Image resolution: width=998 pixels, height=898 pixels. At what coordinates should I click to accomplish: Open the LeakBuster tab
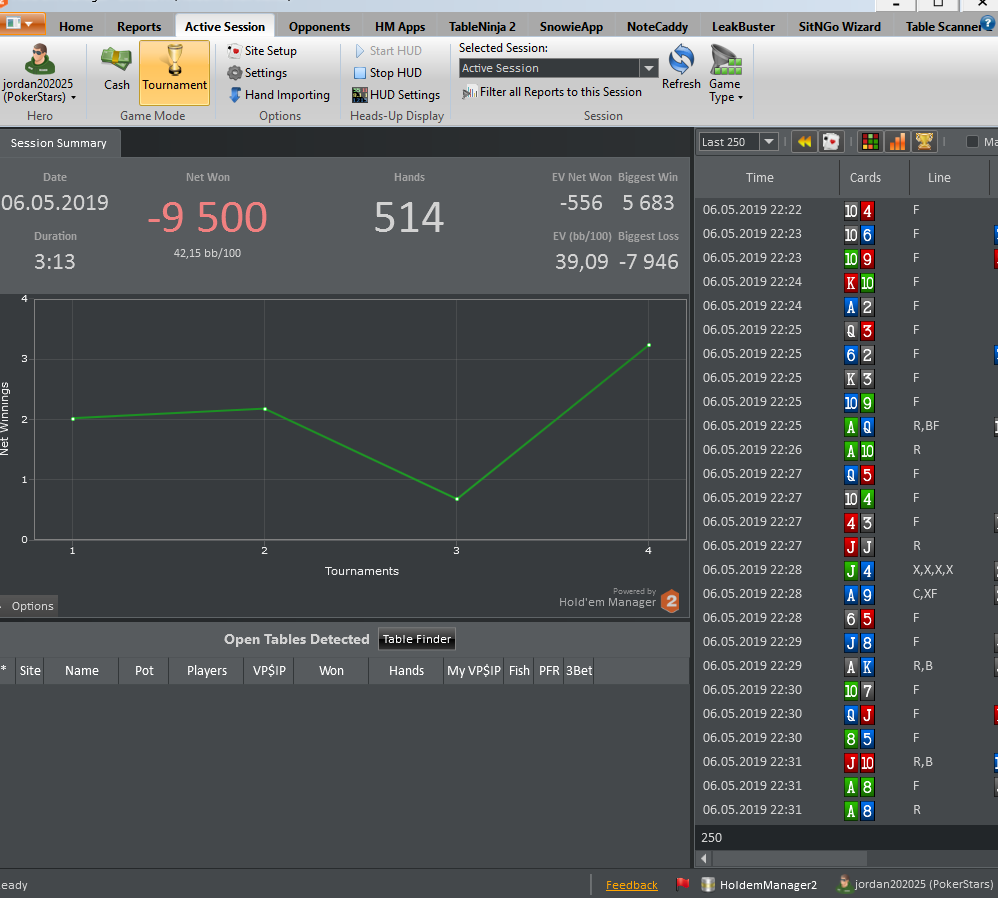pos(743,27)
